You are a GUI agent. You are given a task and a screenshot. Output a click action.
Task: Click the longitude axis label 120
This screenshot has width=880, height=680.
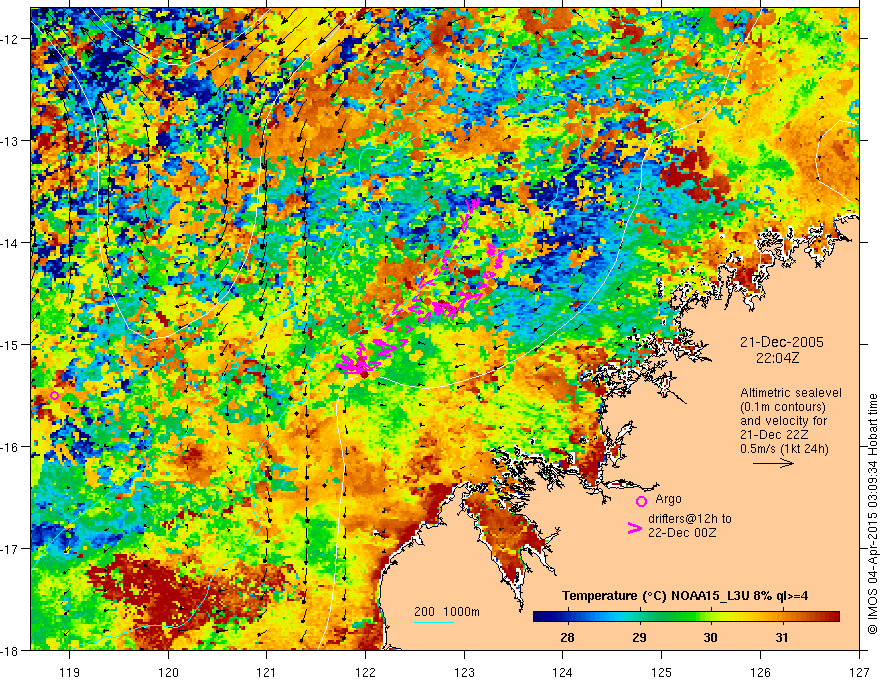coord(168,672)
